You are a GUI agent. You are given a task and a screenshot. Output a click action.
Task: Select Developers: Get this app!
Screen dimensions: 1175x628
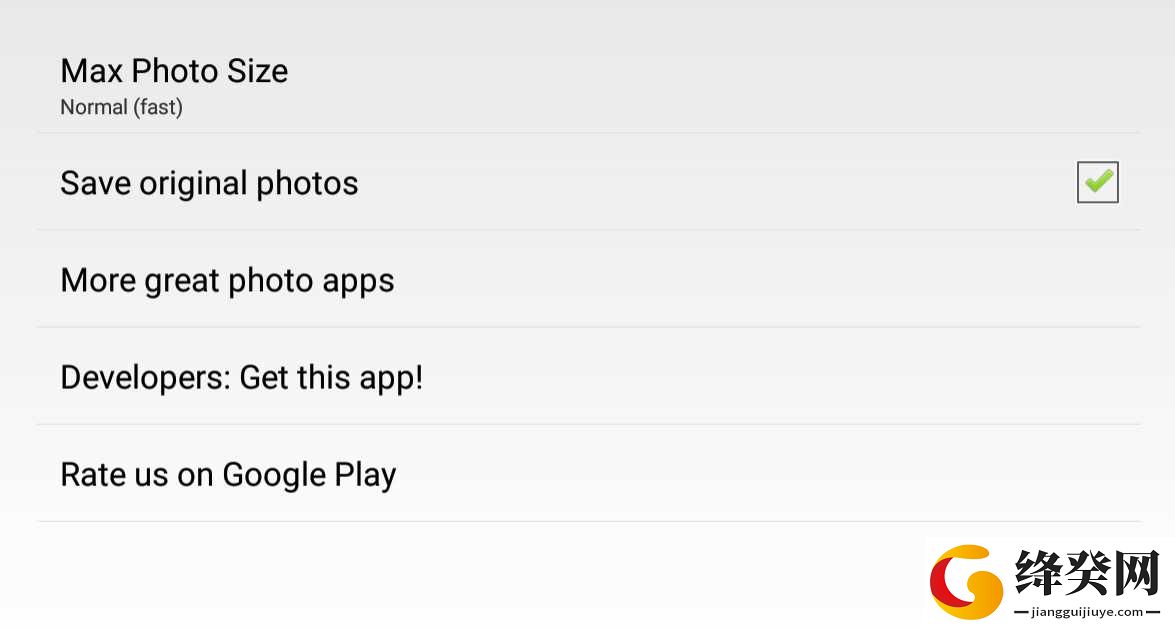[588, 376]
